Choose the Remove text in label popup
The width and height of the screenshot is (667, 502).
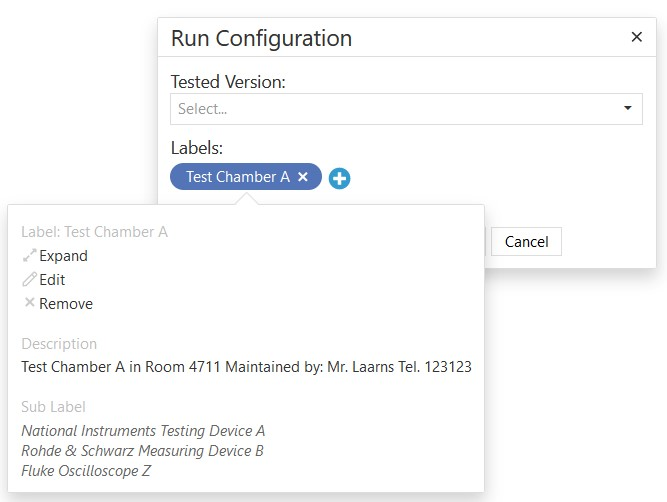(x=66, y=304)
